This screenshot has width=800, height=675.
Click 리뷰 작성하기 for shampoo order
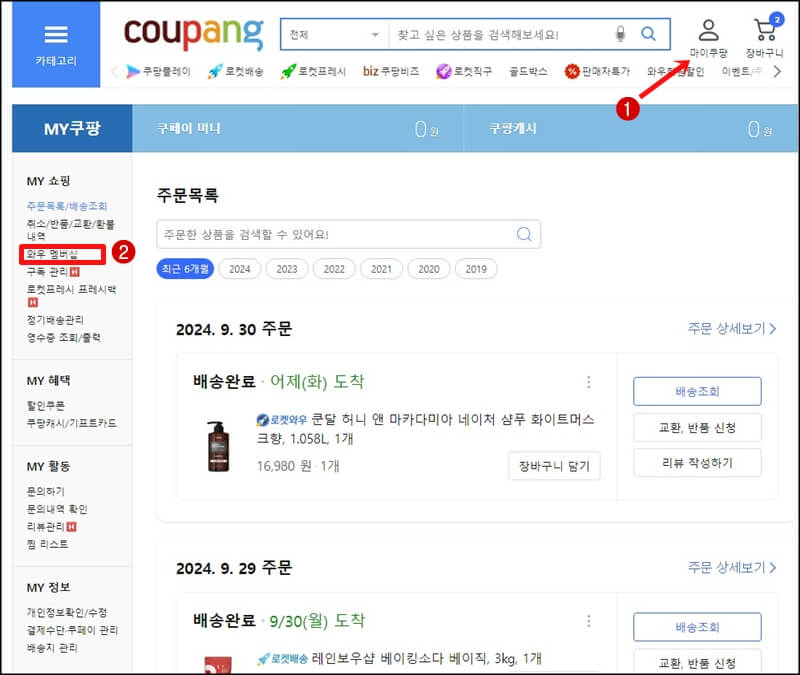697,463
